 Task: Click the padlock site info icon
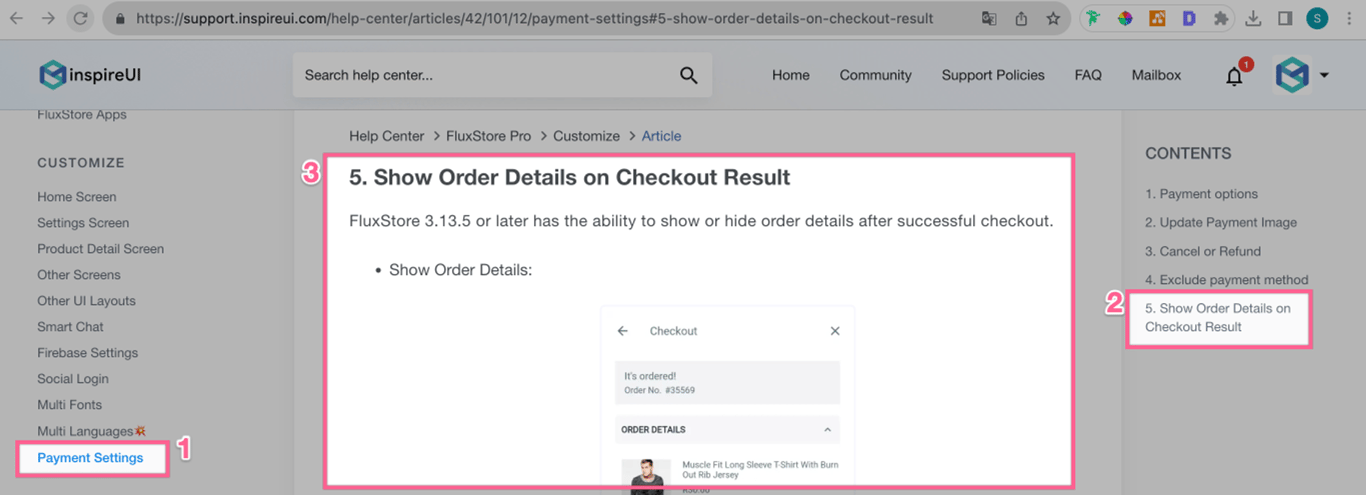coord(119,18)
